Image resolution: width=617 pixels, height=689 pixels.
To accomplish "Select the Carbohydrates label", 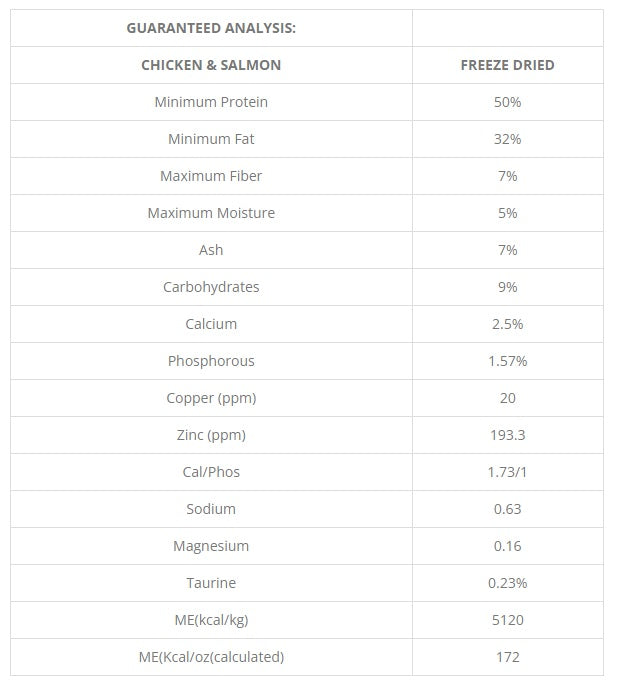I will (211, 287).
